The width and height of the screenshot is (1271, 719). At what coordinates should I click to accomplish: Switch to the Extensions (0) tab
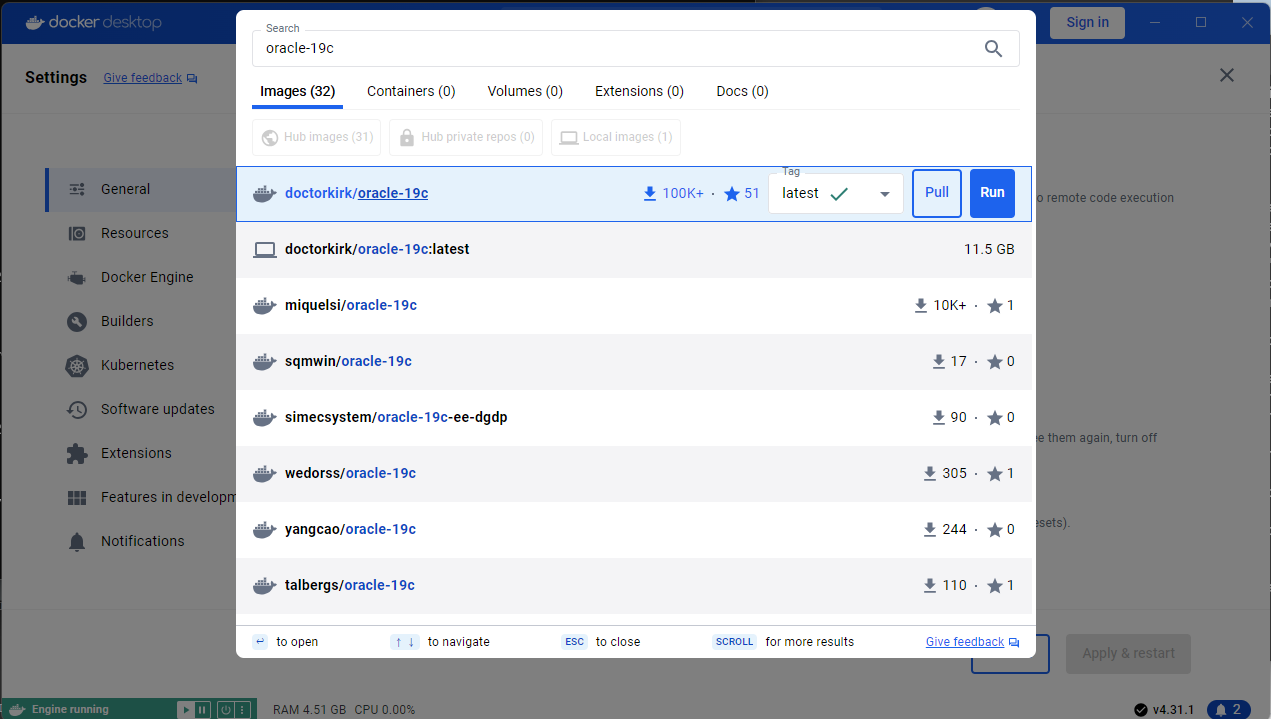point(639,91)
